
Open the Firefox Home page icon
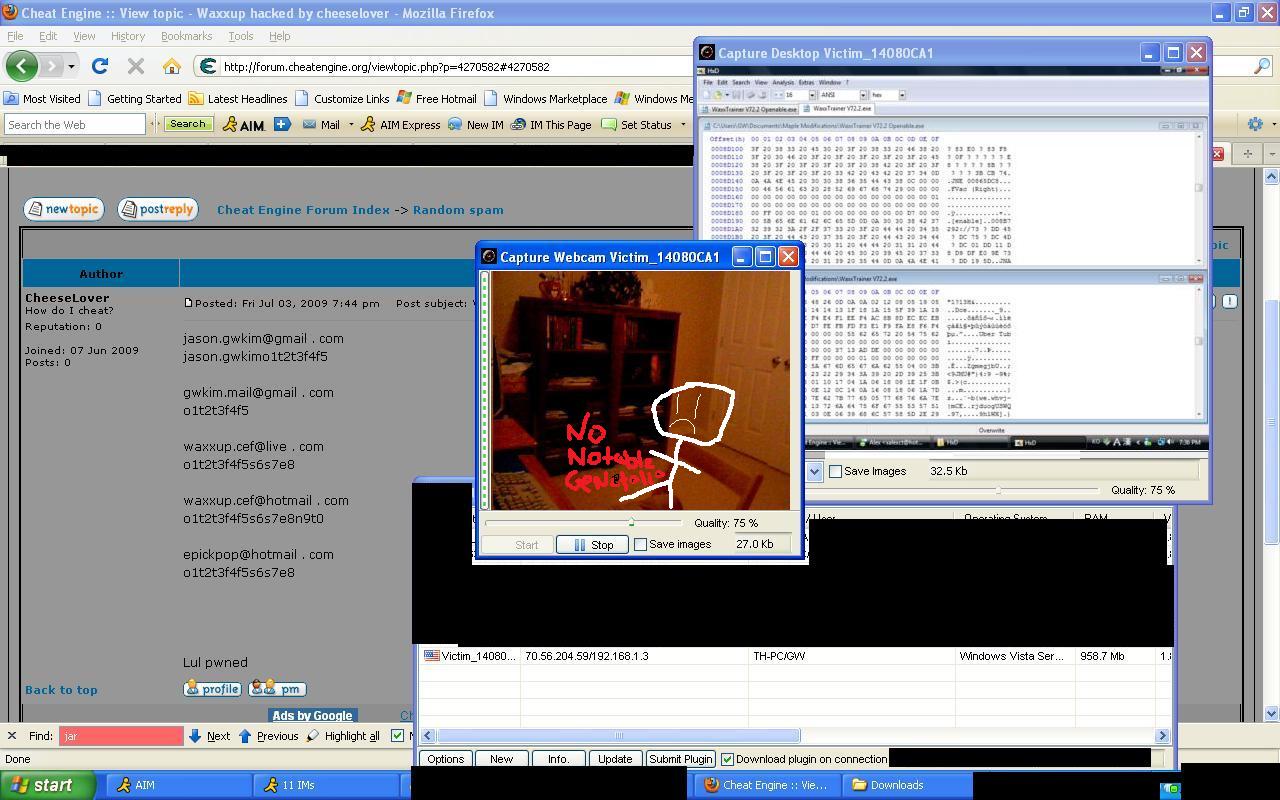point(172,66)
